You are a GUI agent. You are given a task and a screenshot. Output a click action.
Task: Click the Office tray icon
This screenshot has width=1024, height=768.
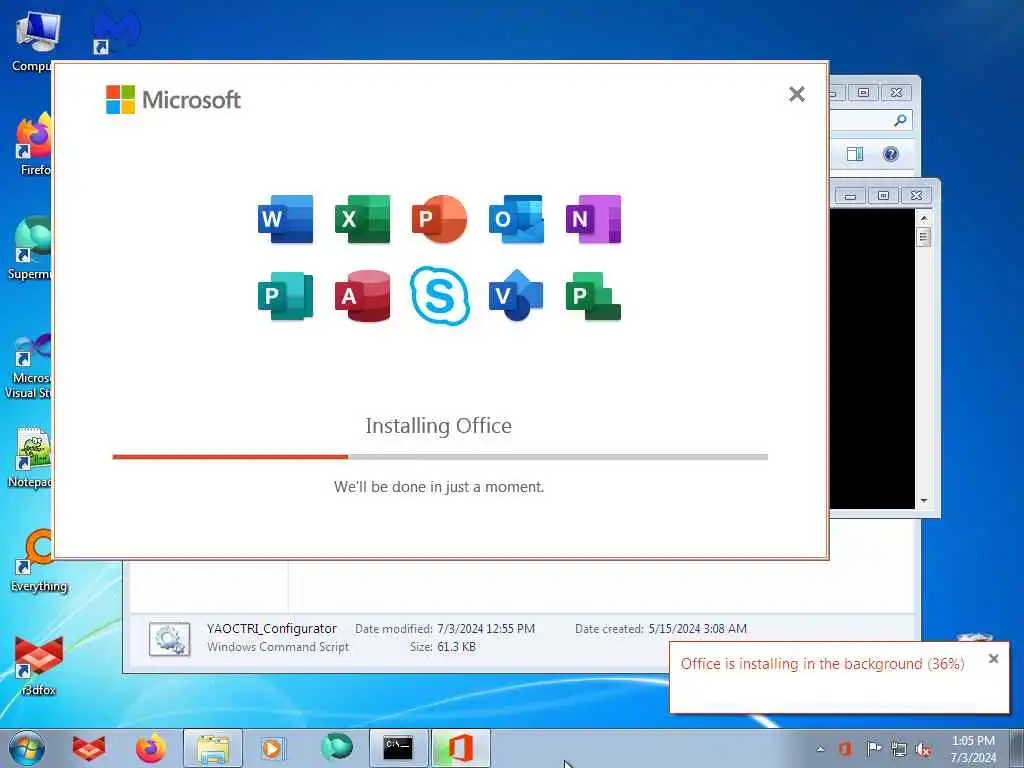click(844, 748)
